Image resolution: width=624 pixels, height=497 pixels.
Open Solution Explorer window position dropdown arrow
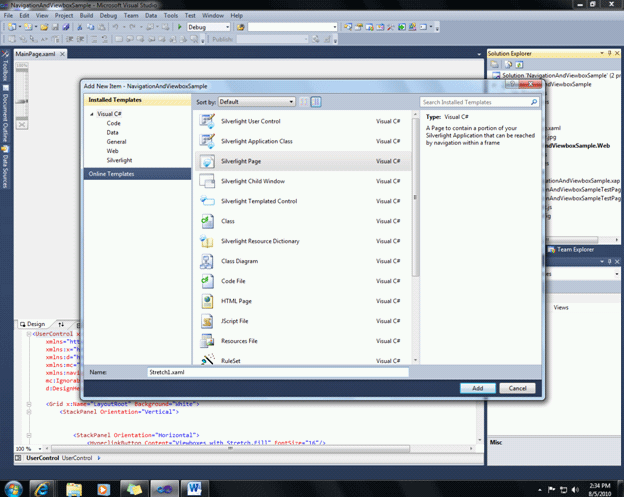point(602,53)
